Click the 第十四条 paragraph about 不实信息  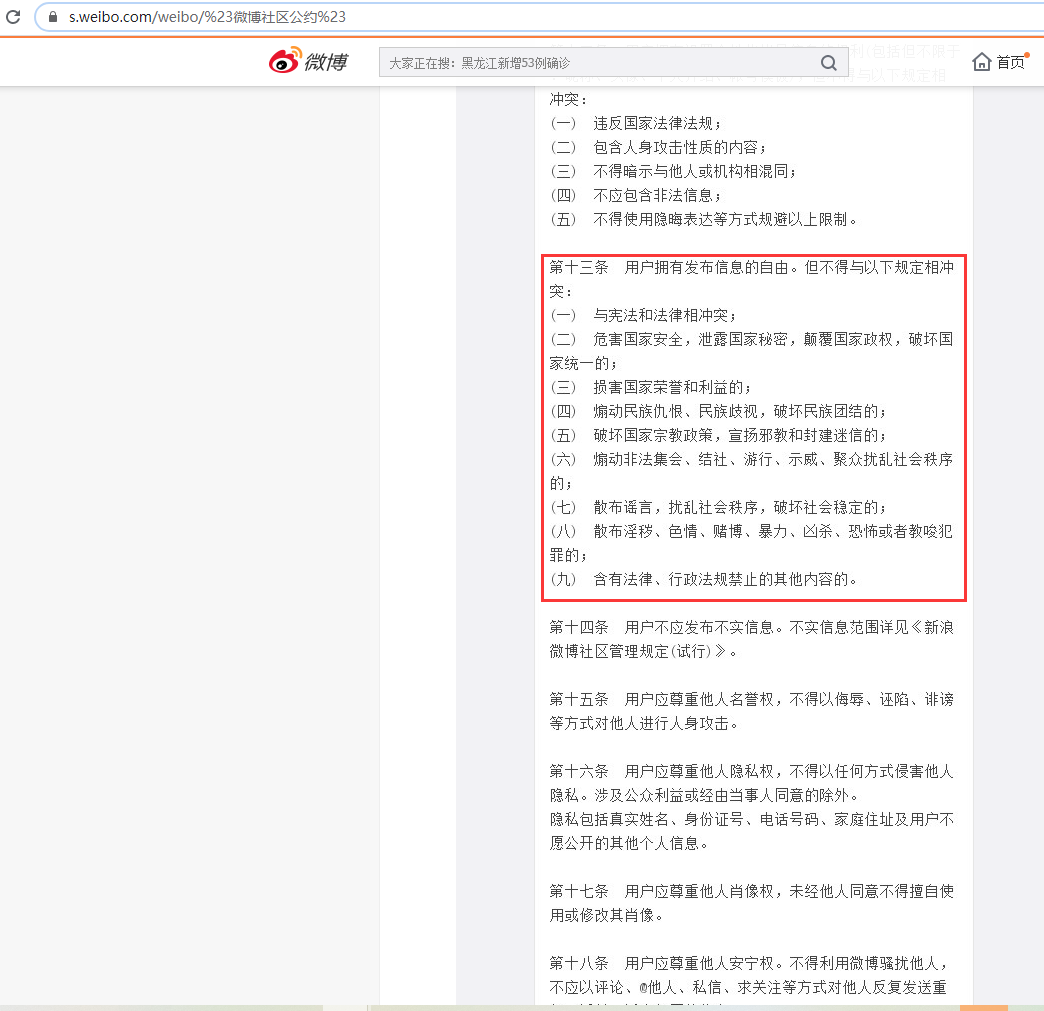click(x=750, y=639)
